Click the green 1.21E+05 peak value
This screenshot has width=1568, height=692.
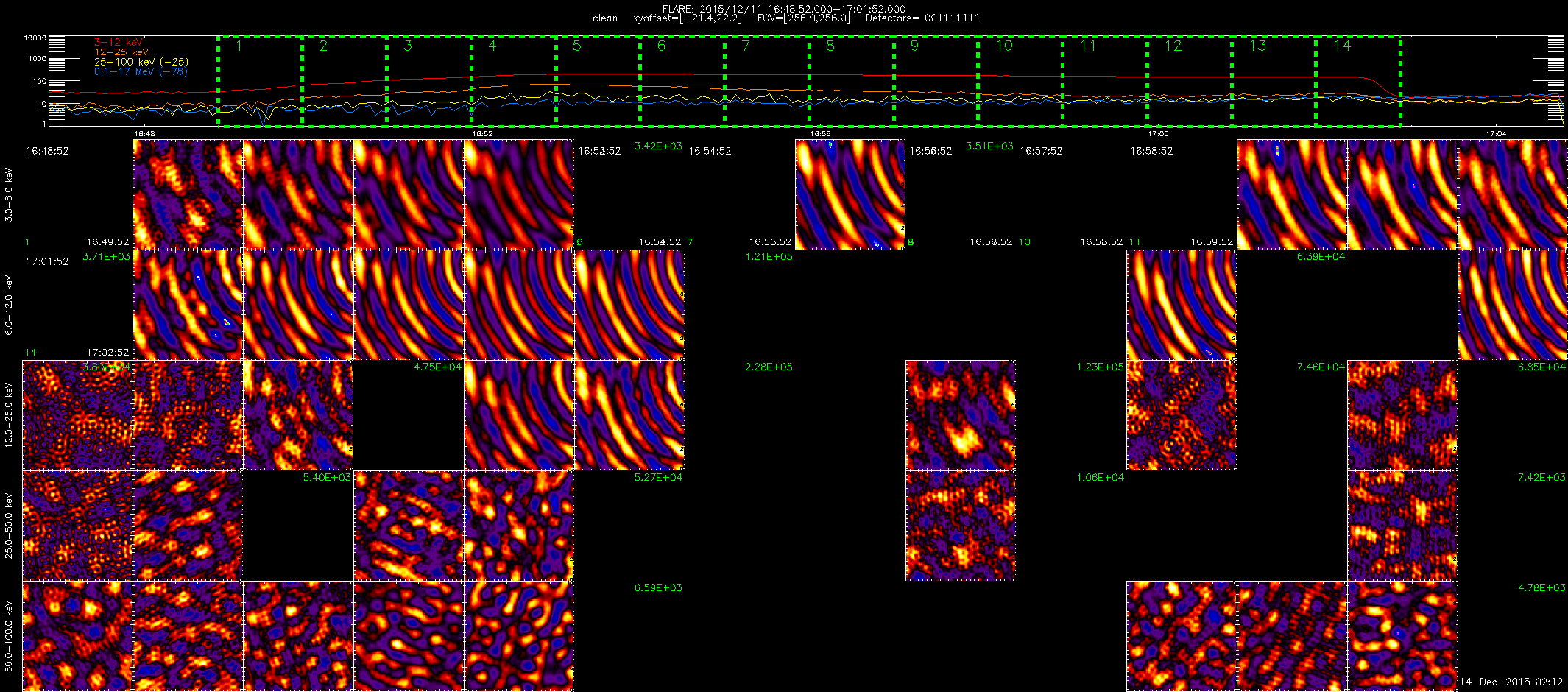pos(769,257)
